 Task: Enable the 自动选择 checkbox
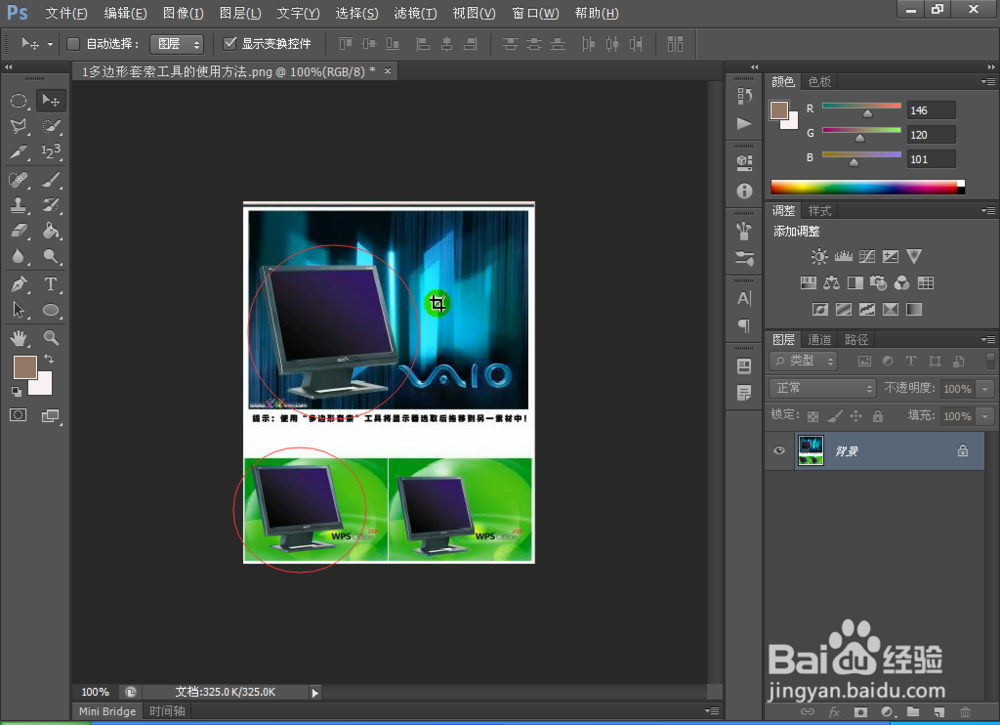73,43
